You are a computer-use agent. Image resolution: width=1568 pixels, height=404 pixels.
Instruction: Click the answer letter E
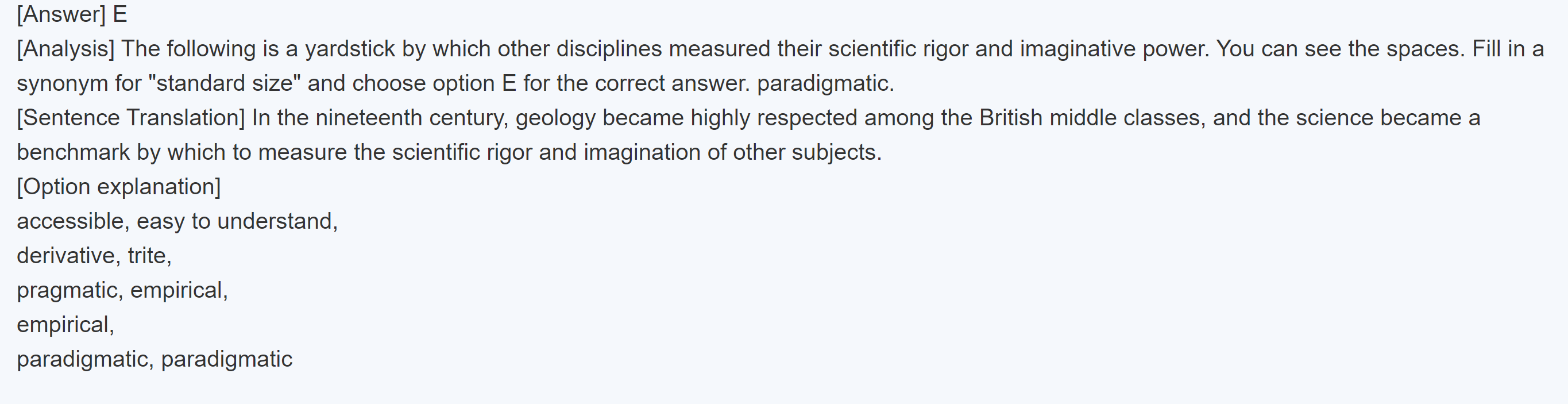(x=120, y=14)
